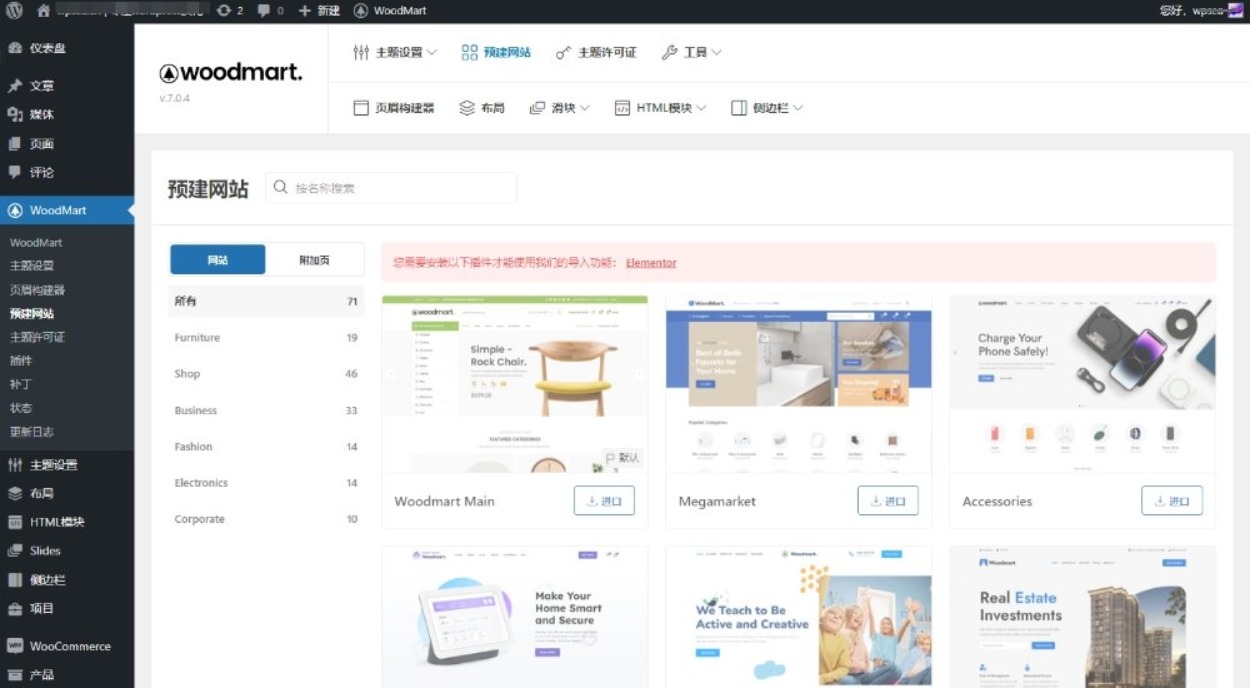Open 页眉构建器 in top navigation
This screenshot has height=688, width=1250.
tap(394, 108)
